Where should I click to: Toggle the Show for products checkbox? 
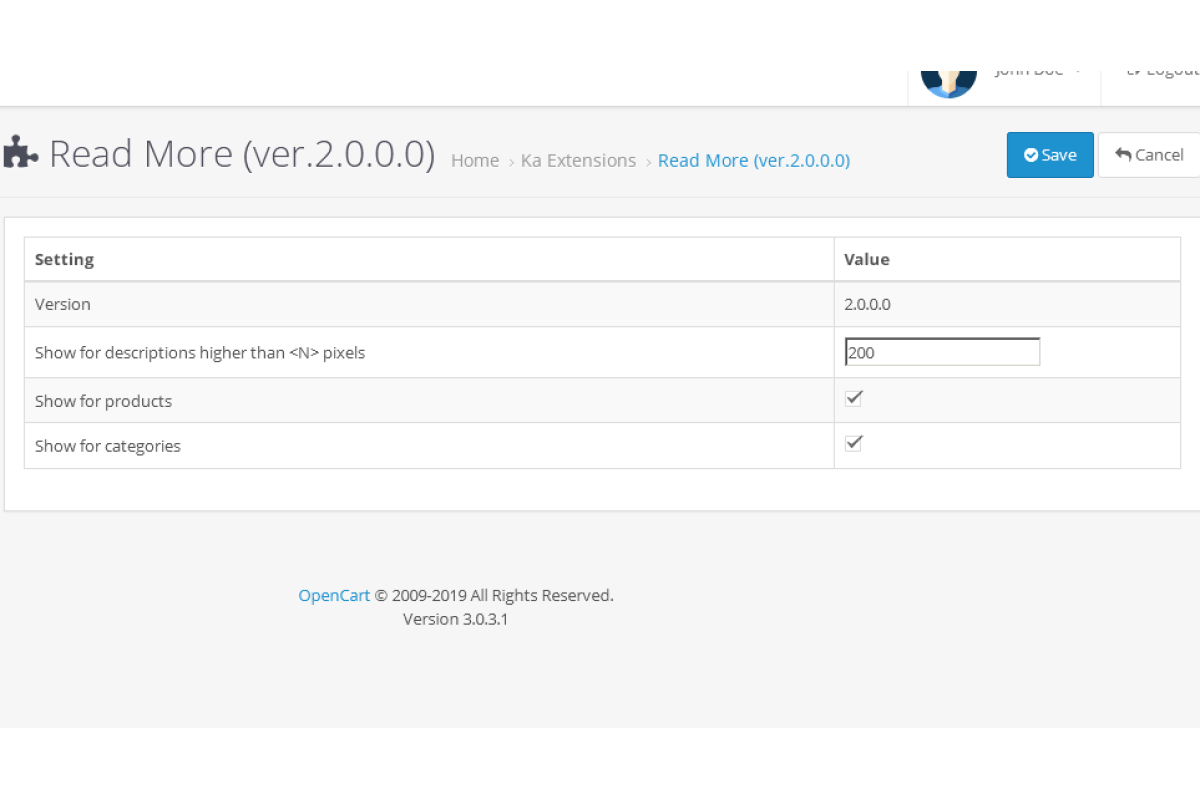[x=853, y=398]
